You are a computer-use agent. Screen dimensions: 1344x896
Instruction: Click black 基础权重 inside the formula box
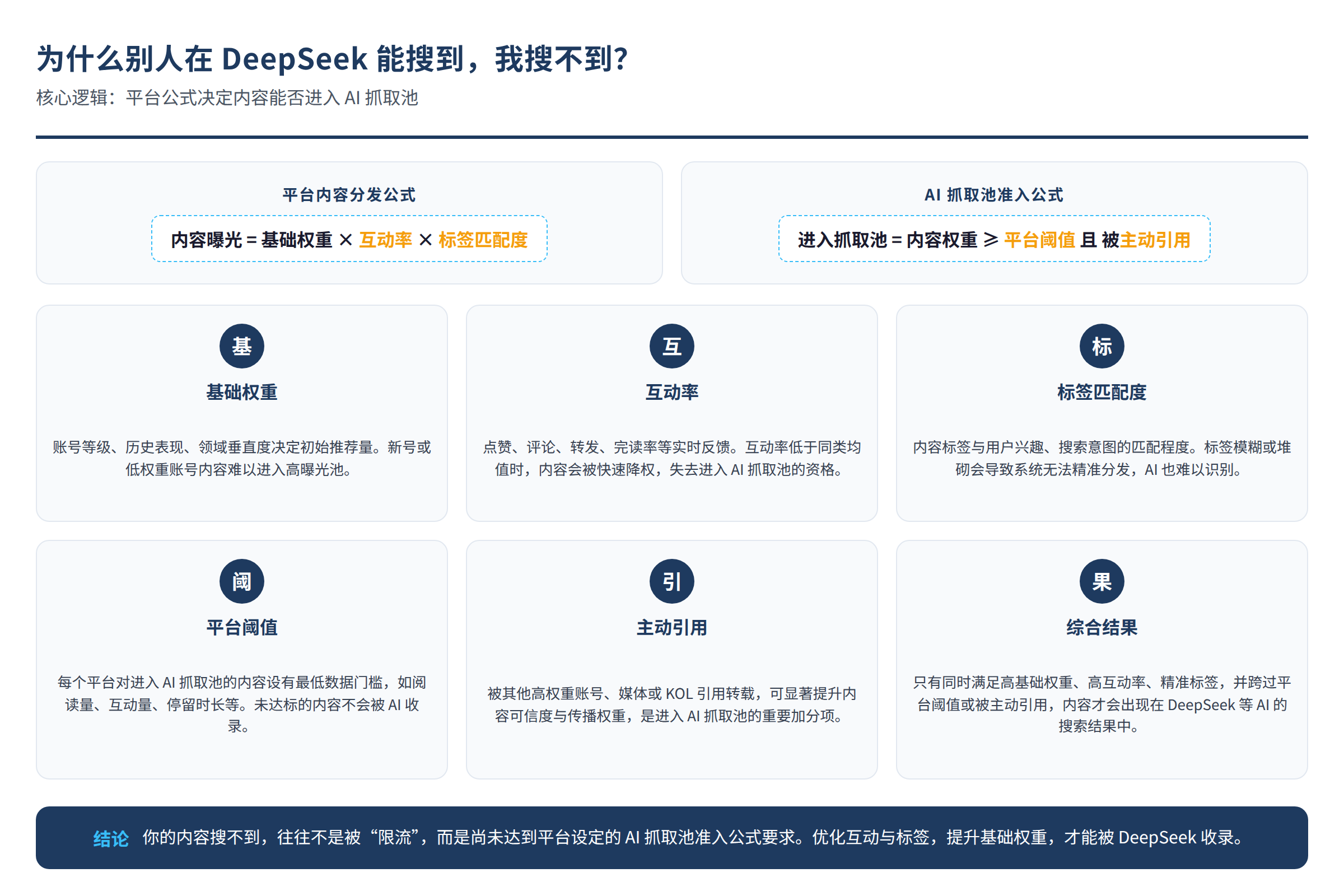click(x=297, y=240)
